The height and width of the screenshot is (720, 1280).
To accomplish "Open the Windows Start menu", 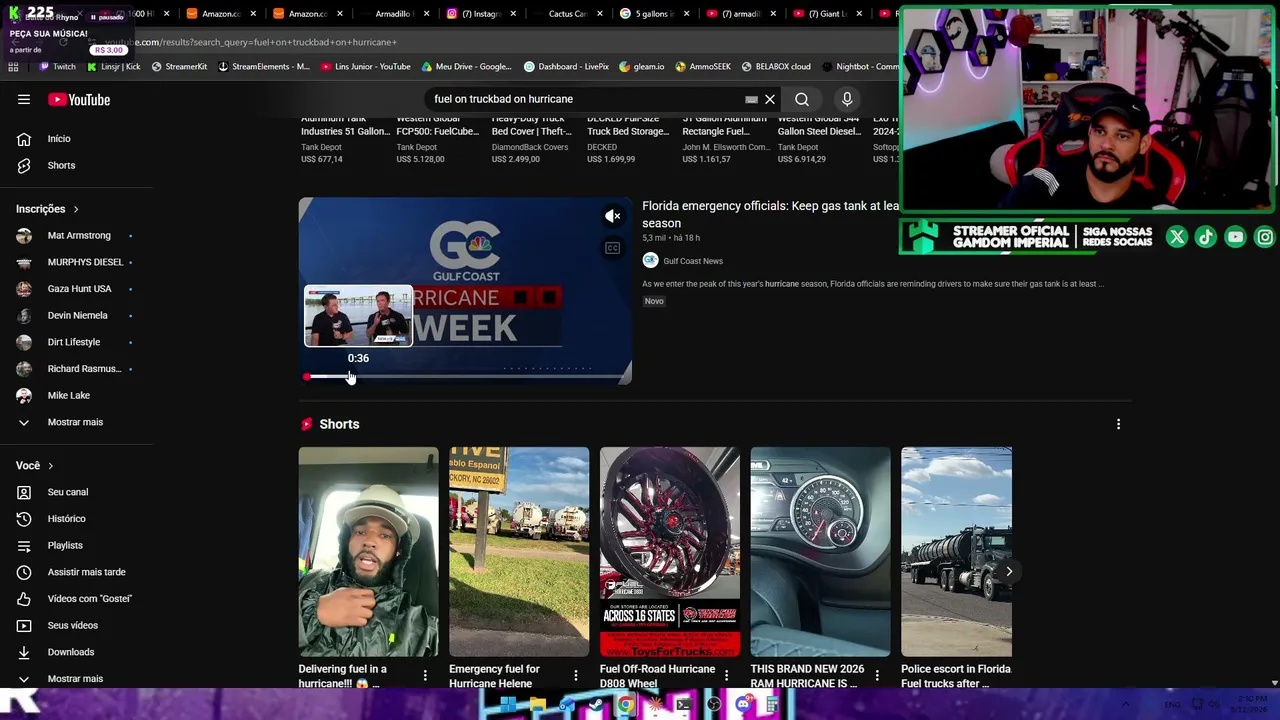I will (508, 705).
